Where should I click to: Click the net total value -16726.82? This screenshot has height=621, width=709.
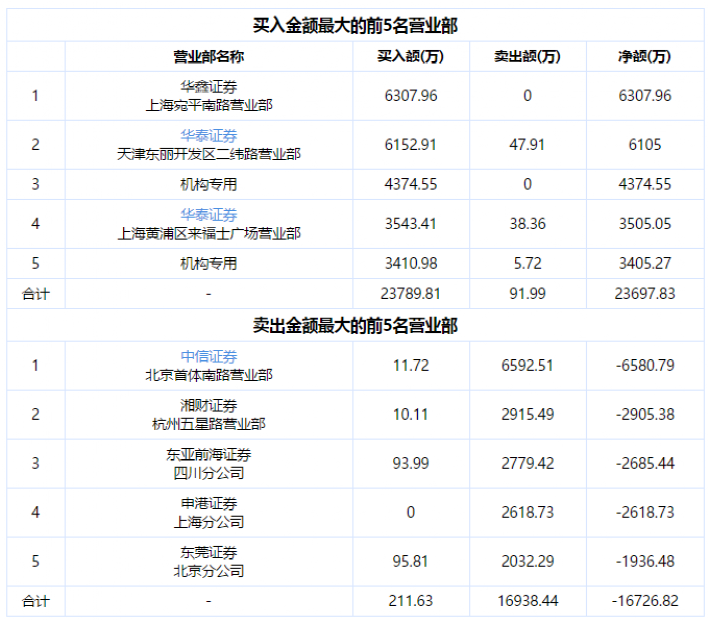645,601
